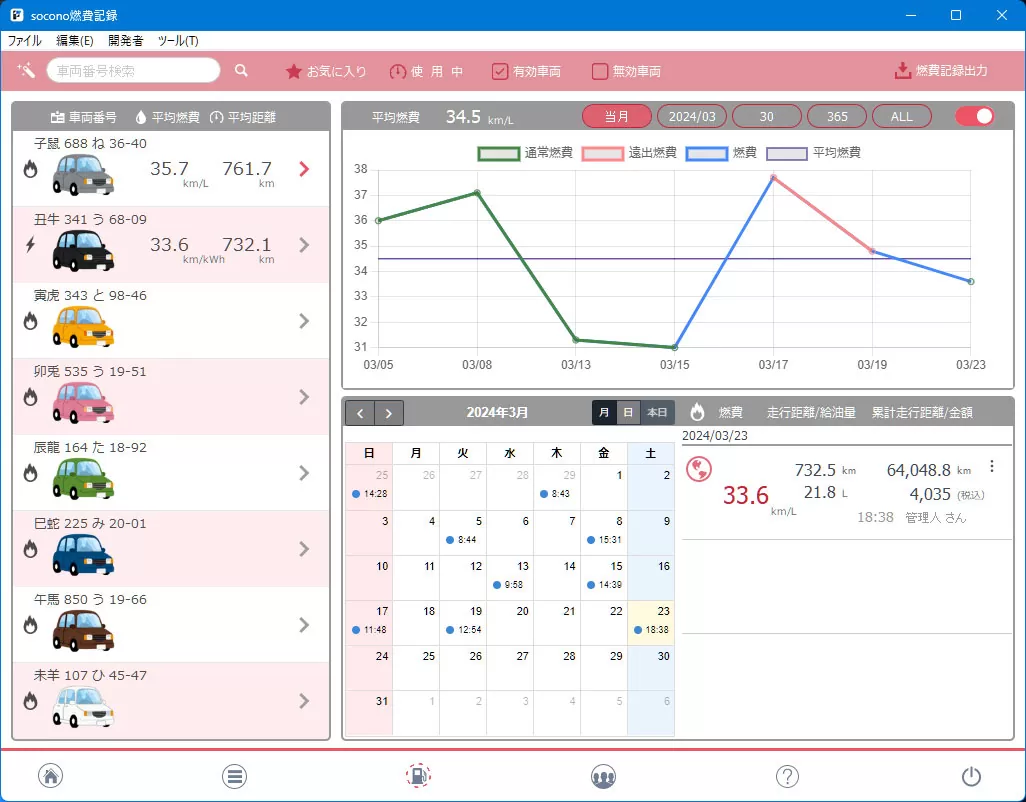Select the ALL period button

point(902,116)
